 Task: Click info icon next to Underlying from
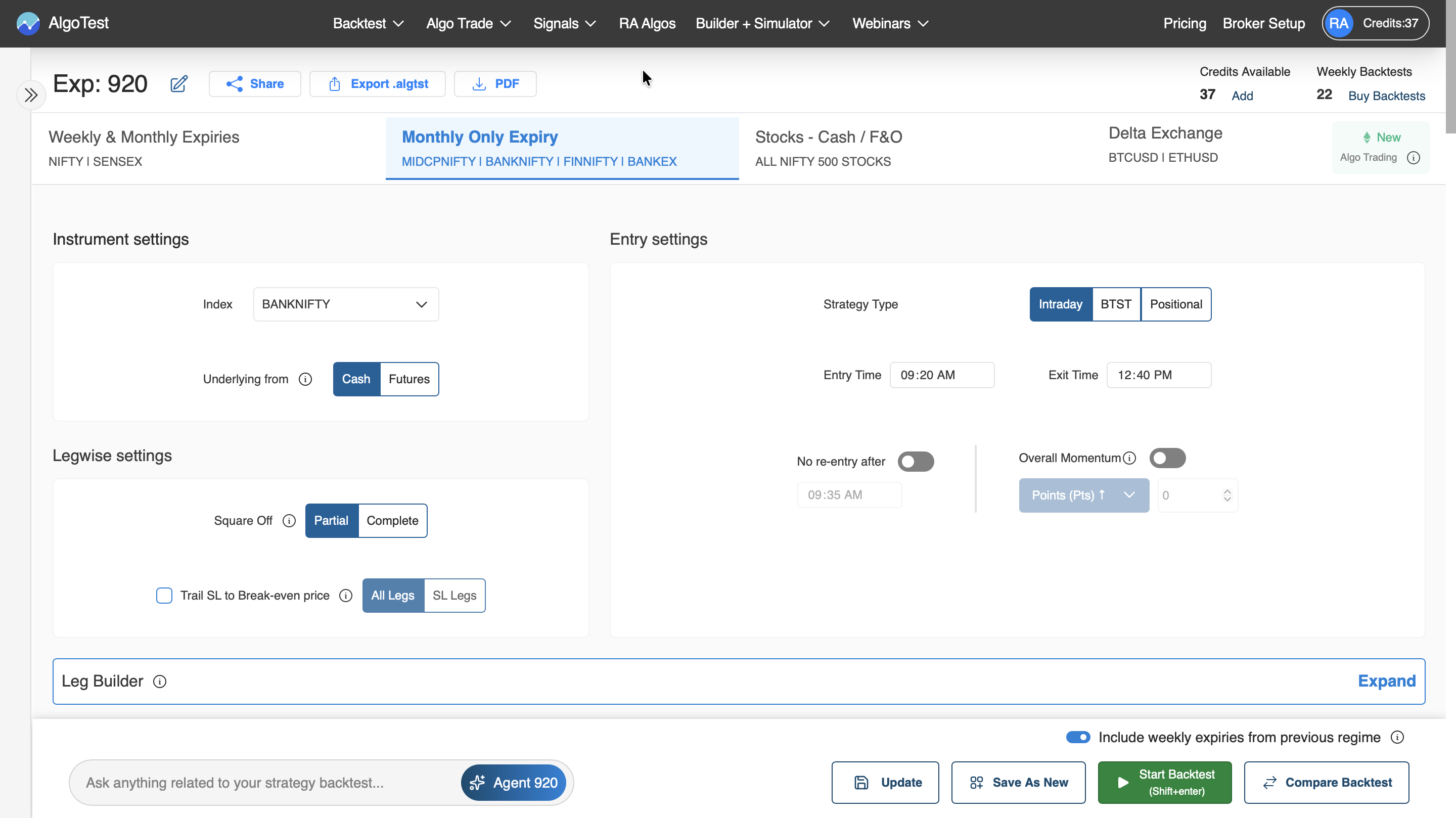[x=305, y=379]
